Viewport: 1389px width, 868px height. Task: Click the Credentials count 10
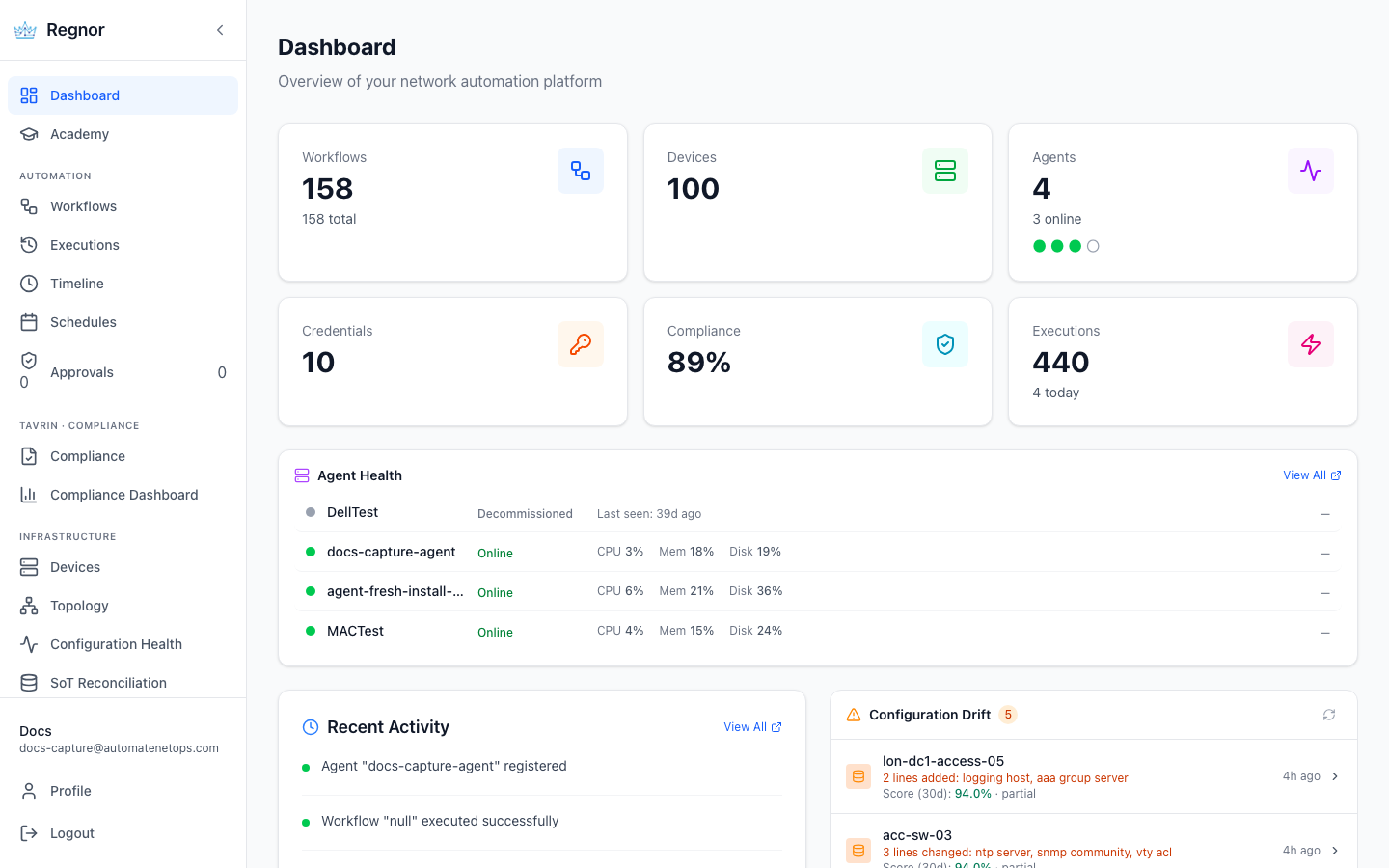[318, 363]
